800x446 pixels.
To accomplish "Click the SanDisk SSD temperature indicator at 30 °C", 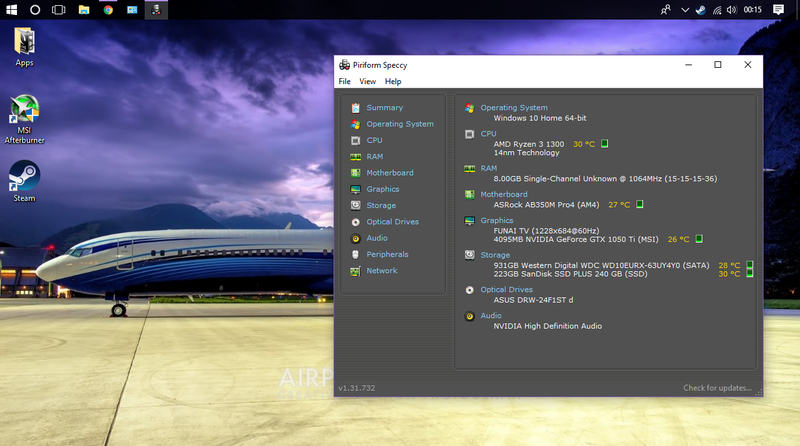I will 750,274.
